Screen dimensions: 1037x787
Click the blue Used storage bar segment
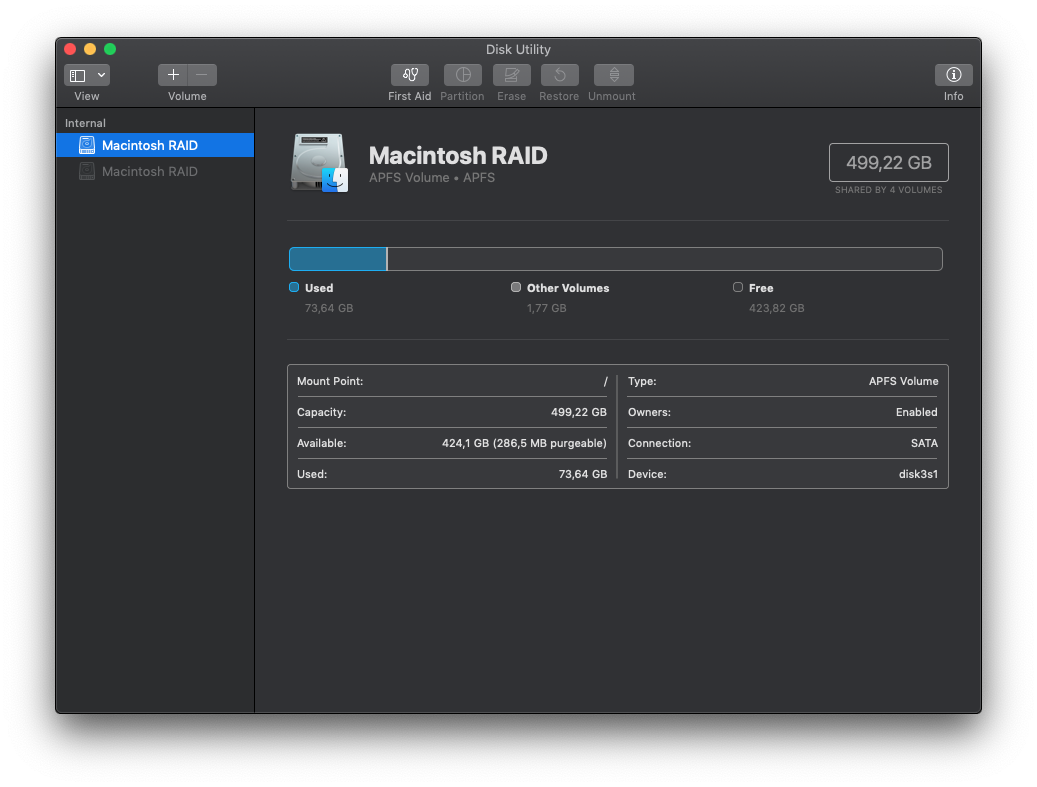click(338, 259)
